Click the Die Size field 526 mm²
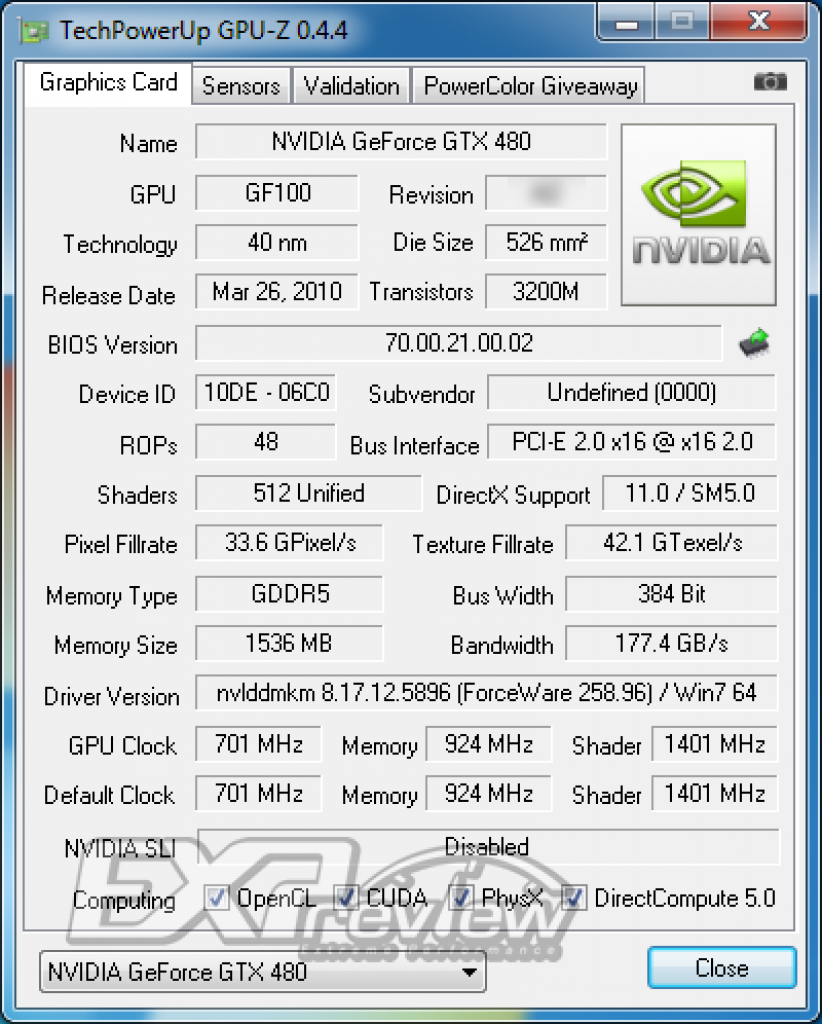822x1024 pixels. point(546,243)
